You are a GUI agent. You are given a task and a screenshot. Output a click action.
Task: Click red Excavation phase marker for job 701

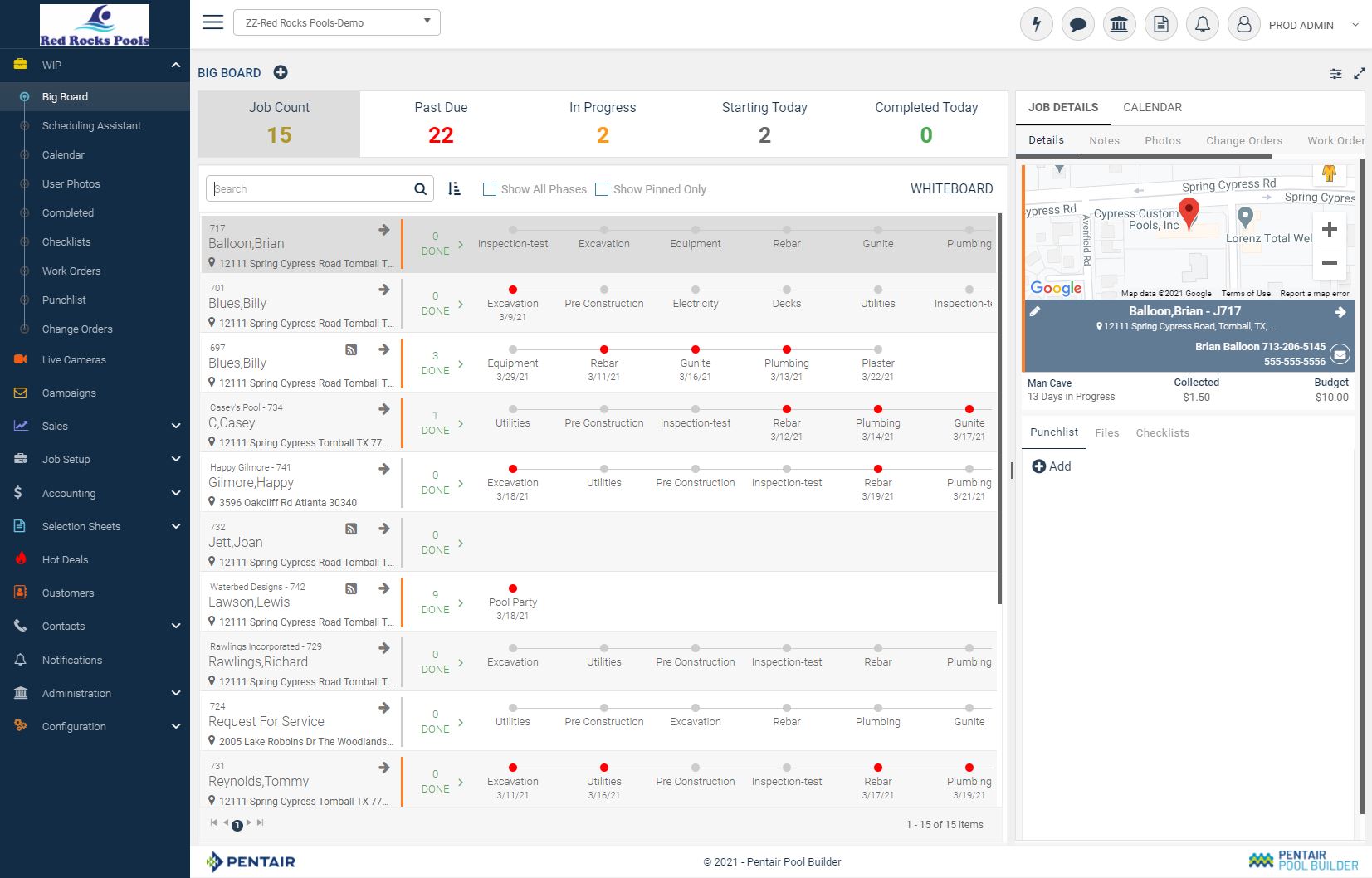513,290
